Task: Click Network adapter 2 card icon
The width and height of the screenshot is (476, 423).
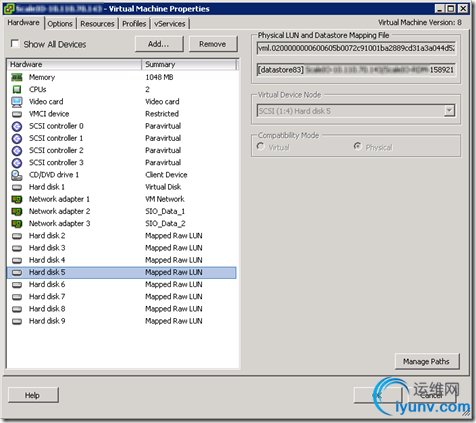Action: point(17,211)
